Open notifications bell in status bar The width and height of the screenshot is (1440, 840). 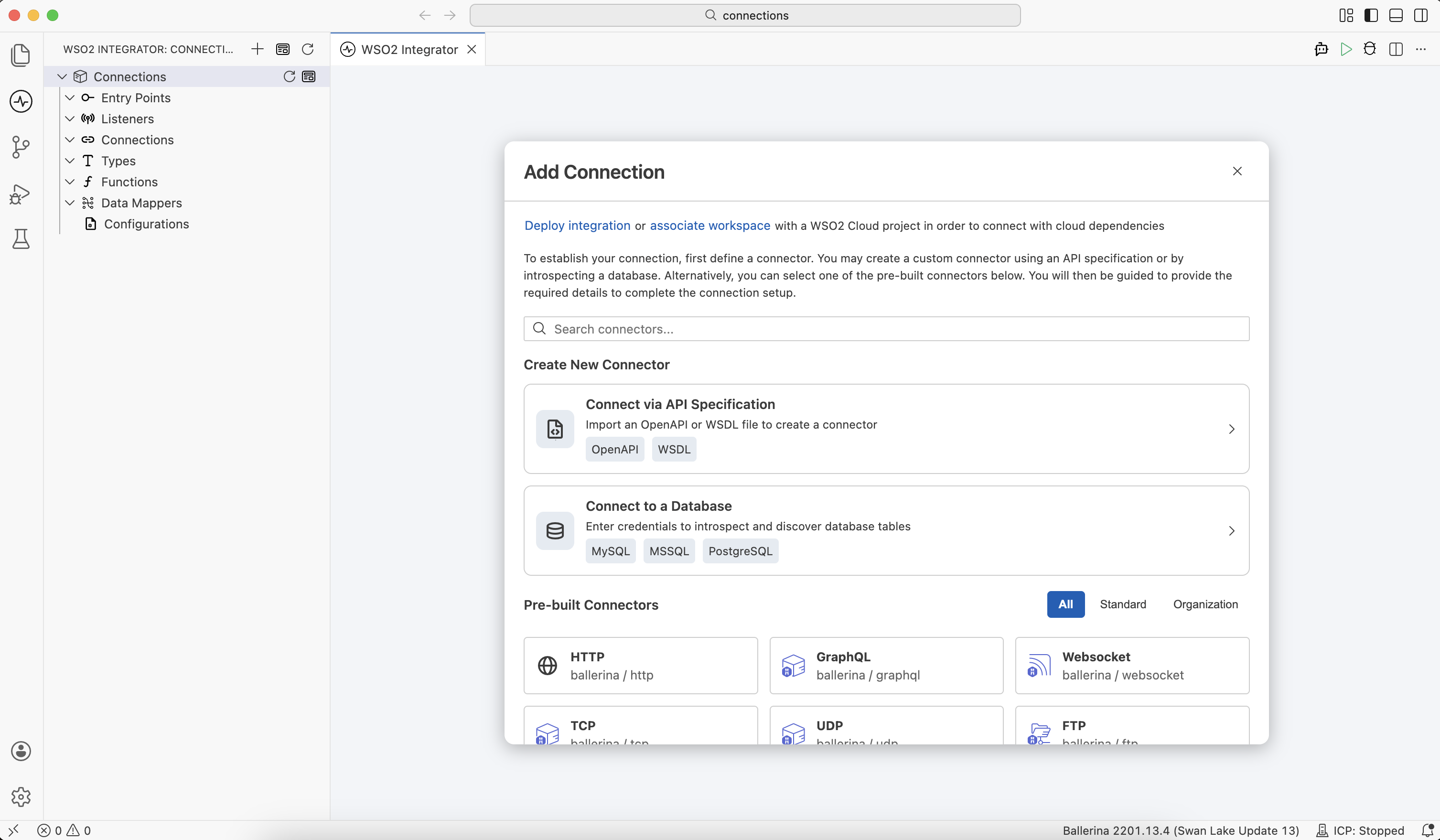(x=1427, y=830)
